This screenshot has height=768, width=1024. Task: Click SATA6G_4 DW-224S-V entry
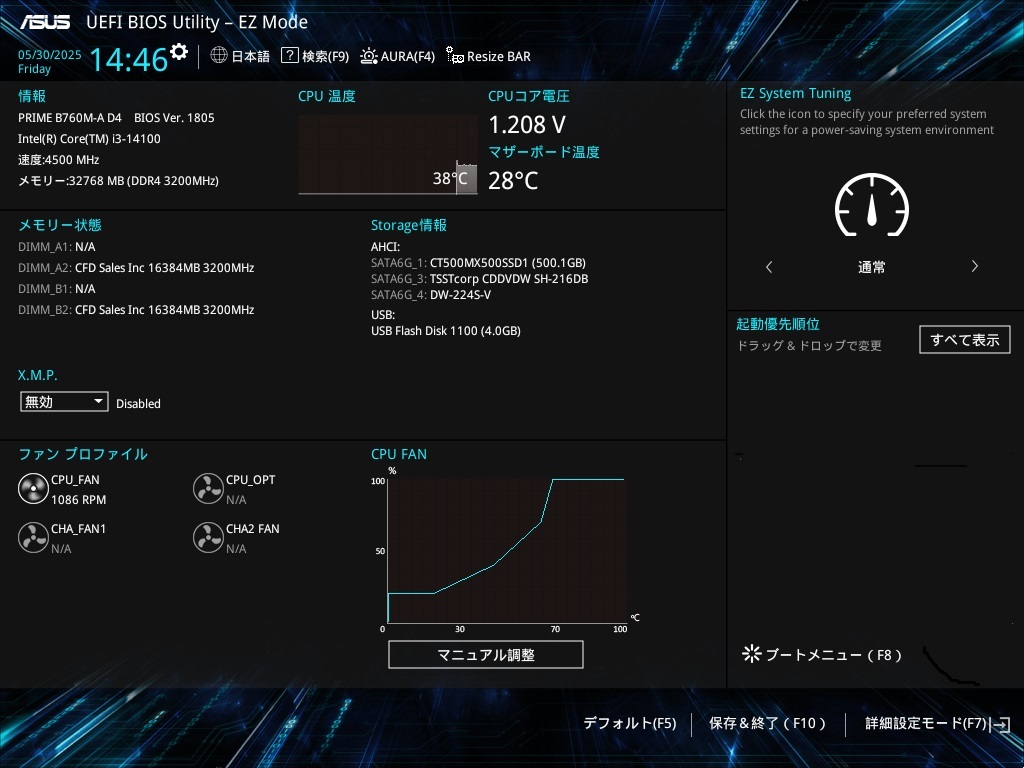pos(431,295)
